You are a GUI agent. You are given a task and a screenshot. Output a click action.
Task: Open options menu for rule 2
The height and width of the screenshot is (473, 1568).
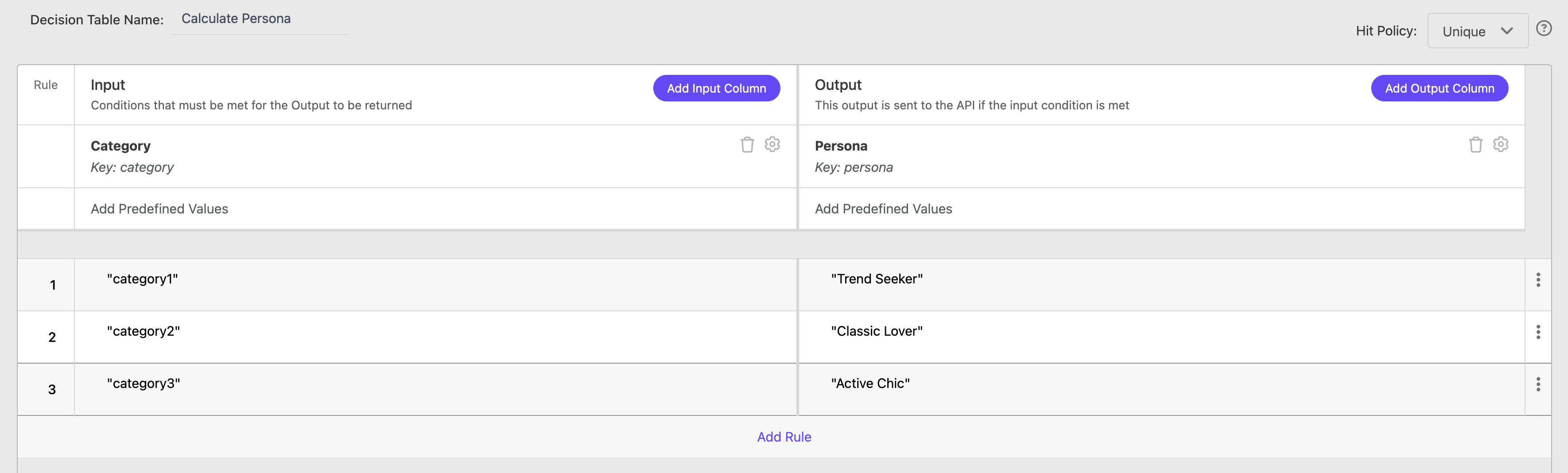tap(1537, 332)
